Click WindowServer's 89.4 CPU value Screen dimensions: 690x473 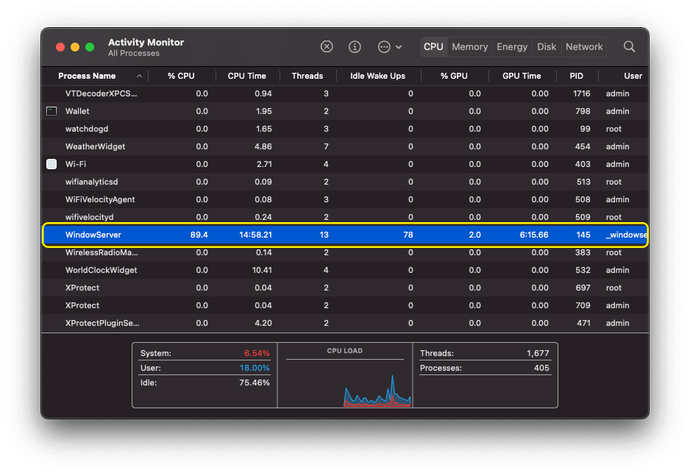pyautogui.click(x=199, y=235)
